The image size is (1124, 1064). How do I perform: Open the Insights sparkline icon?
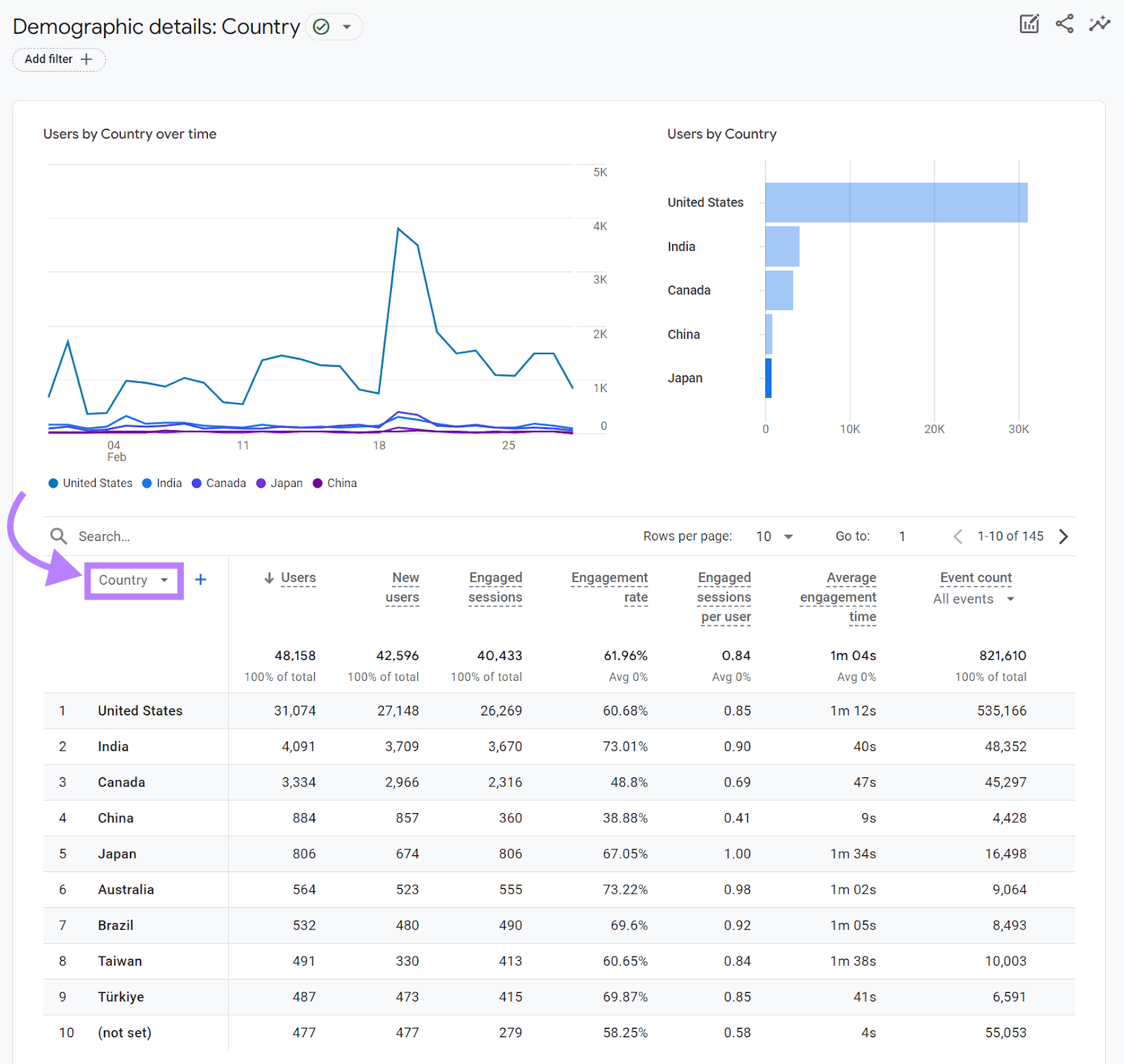(1099, 24)
